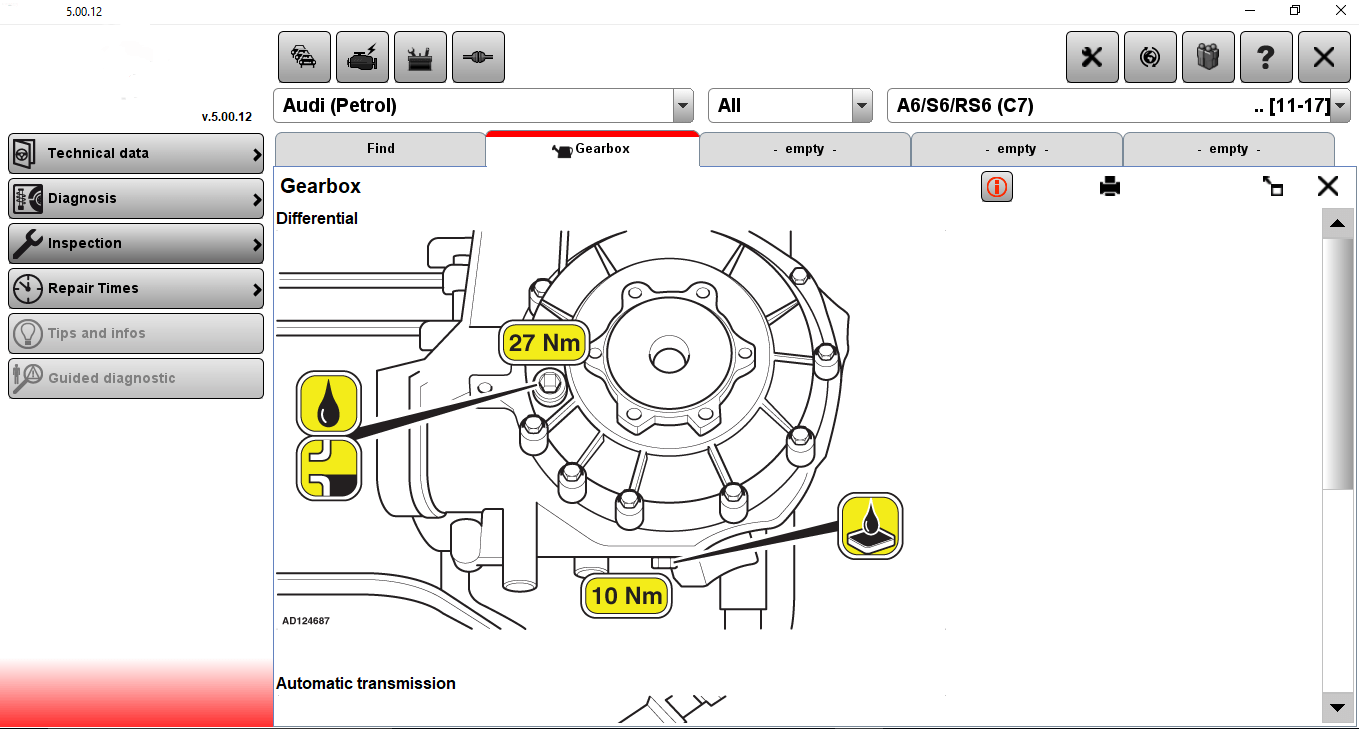This screenshot has height=729, width=1359.
Task: Click the language globe icon
Action: point(1149,57)
